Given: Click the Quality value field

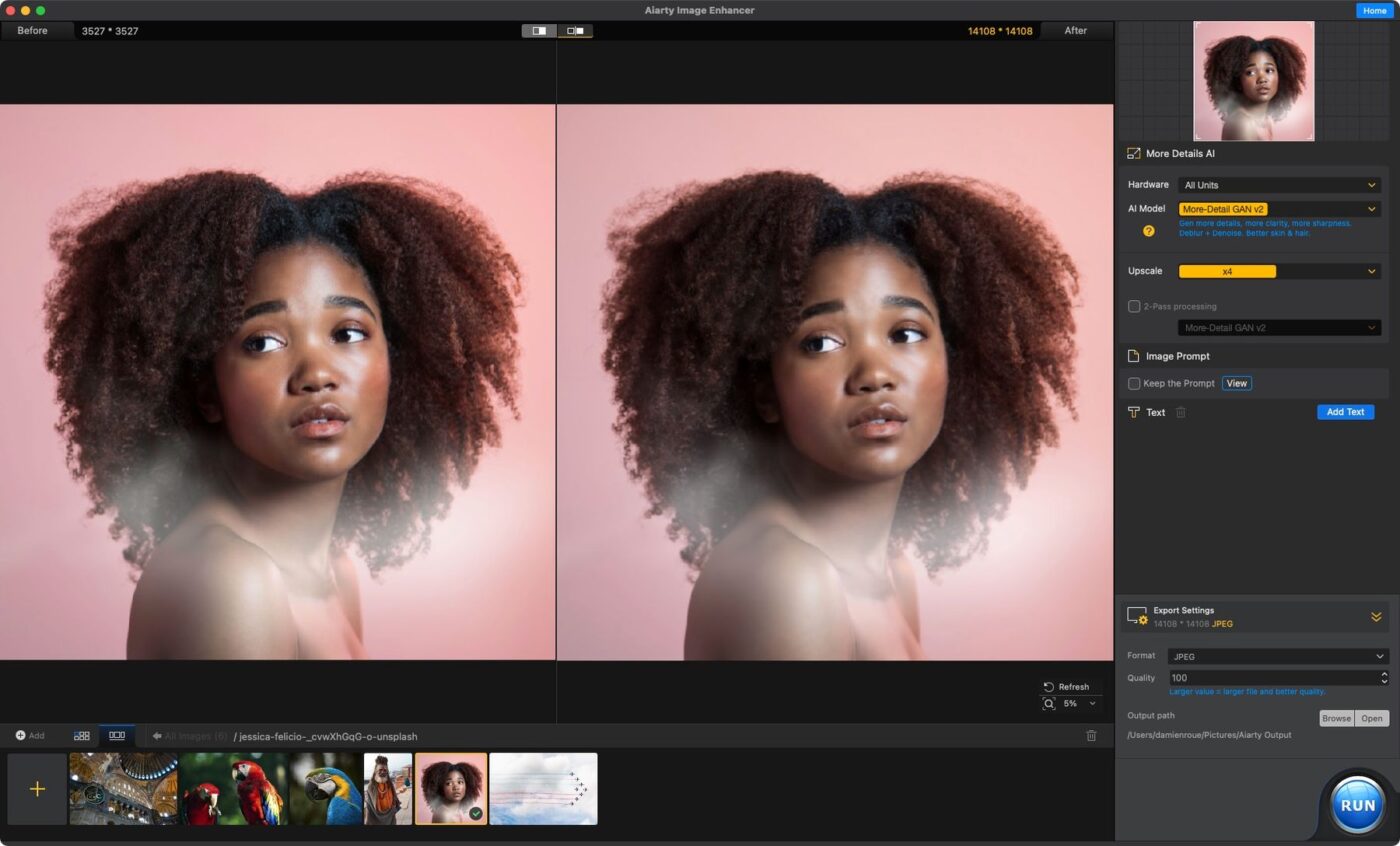Looking at the screenshot, I should (1273, 678).
